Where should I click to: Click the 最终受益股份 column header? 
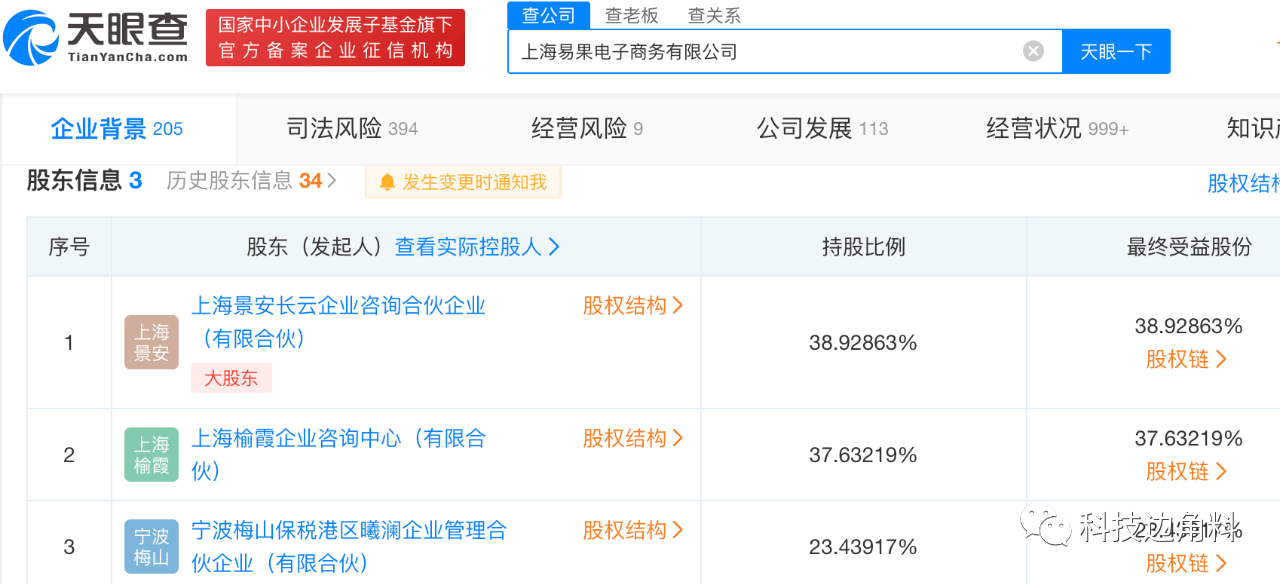1189,247
